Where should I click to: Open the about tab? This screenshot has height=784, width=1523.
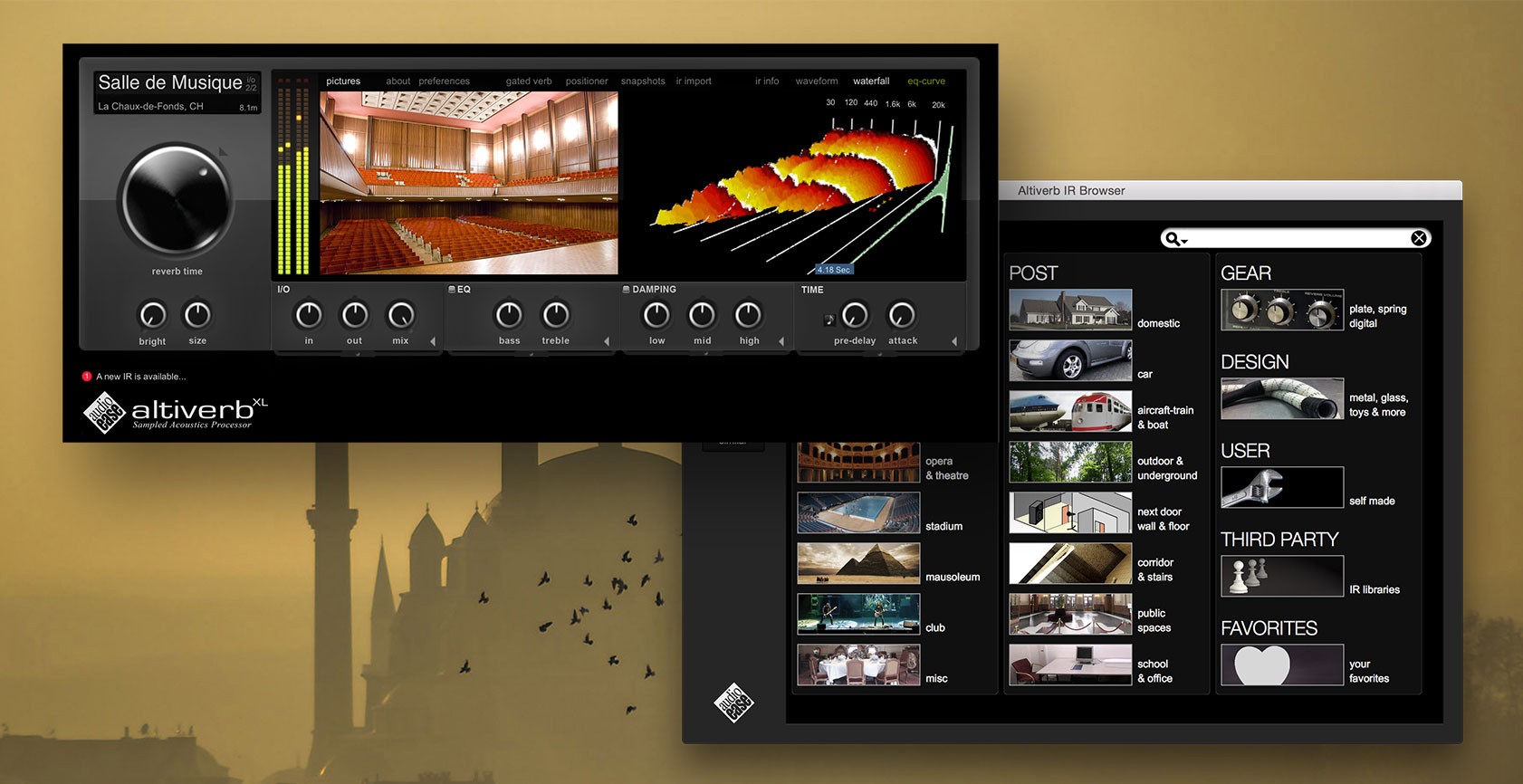[398, 81]
